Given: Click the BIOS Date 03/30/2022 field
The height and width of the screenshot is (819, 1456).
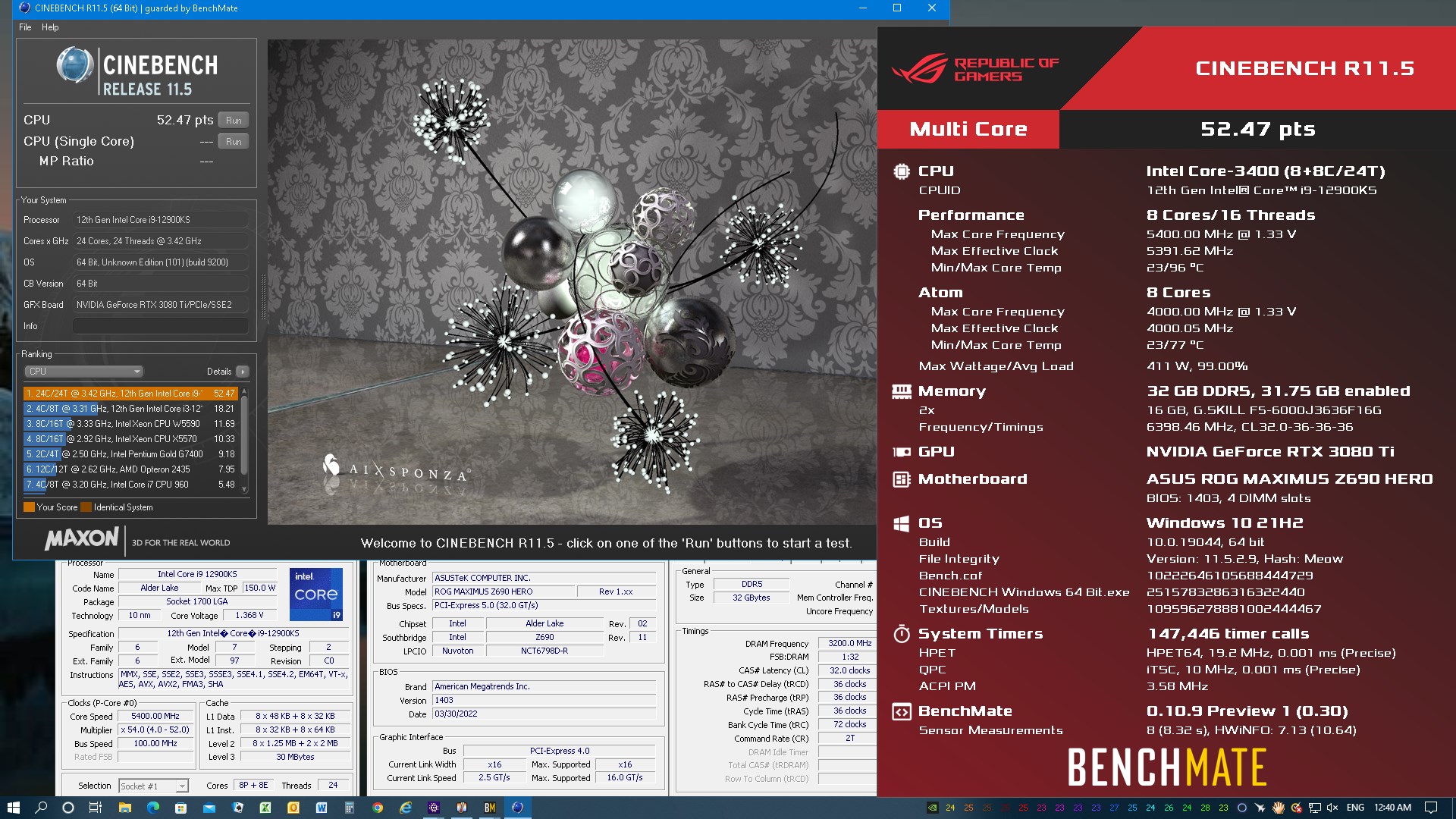Looking at the screenshot, I should 544,714.
